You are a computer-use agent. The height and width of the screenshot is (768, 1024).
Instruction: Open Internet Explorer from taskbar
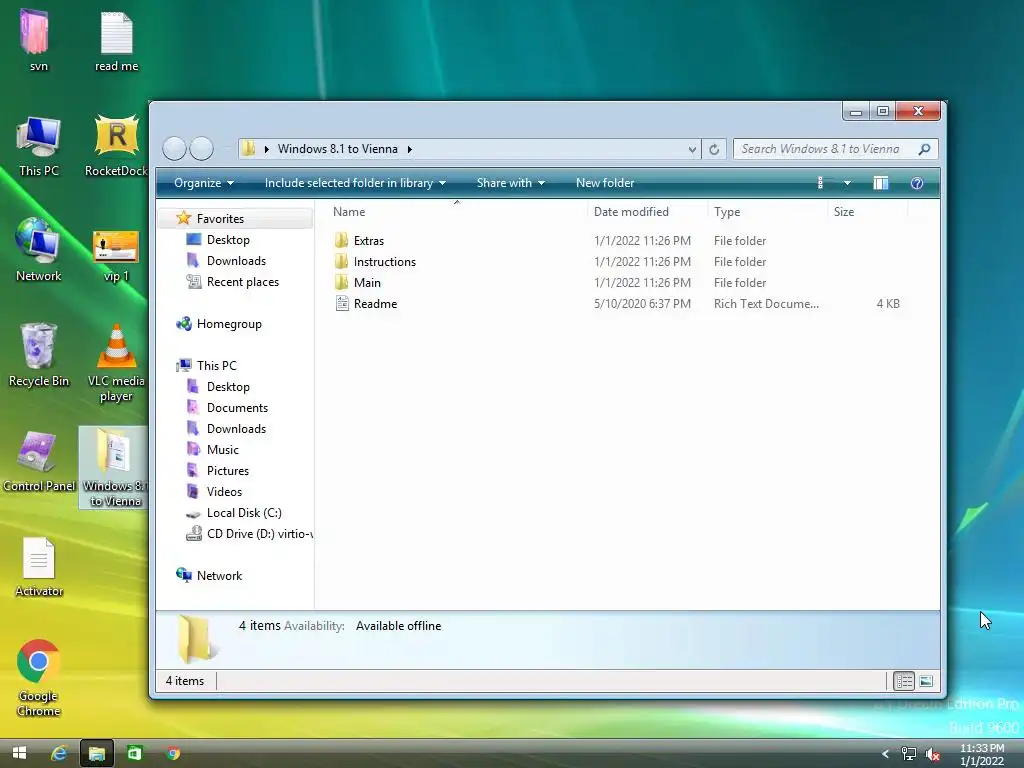tap(59, 753)
